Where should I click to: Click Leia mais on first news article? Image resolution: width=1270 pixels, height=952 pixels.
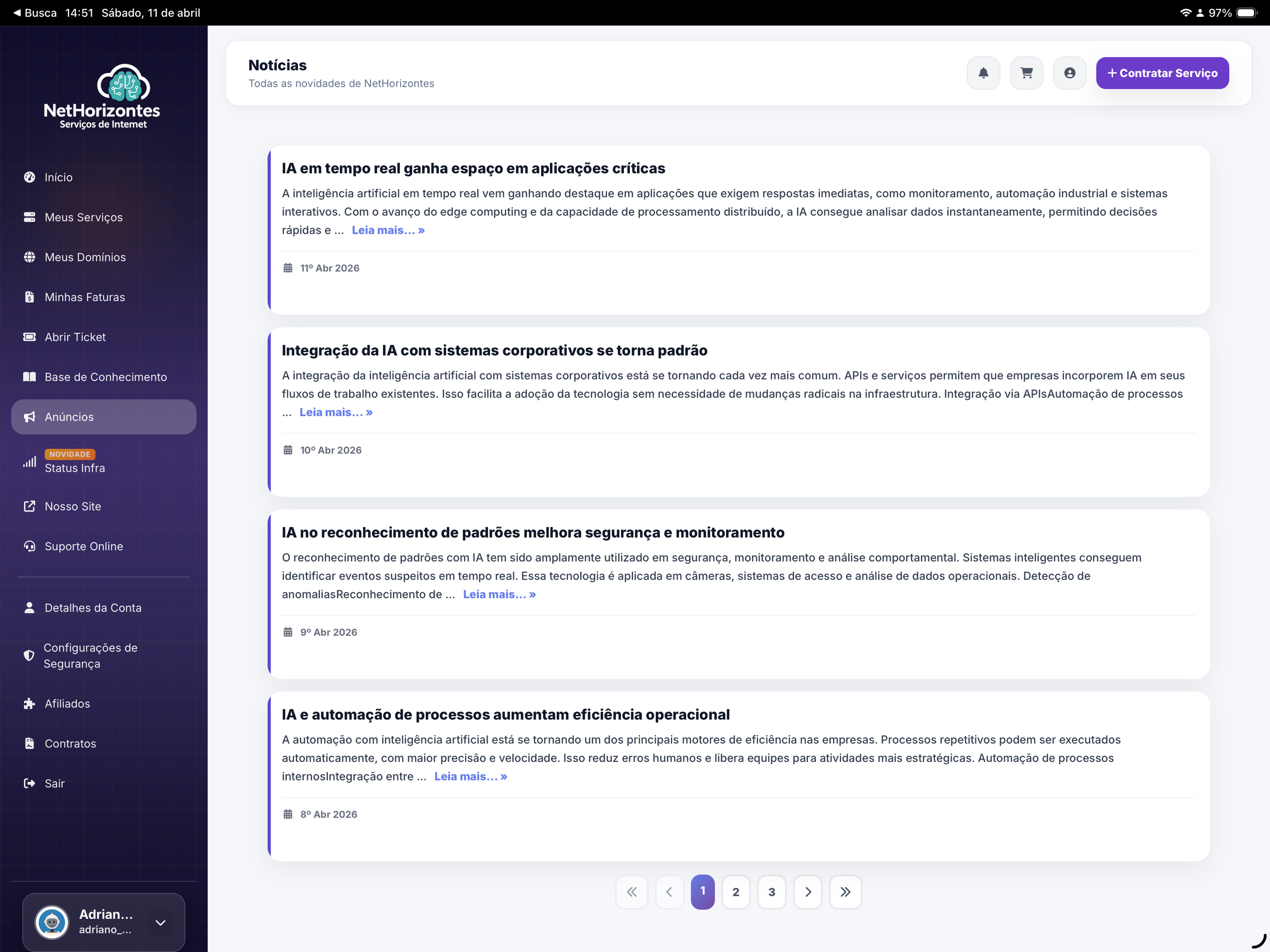tap(388, 230)
